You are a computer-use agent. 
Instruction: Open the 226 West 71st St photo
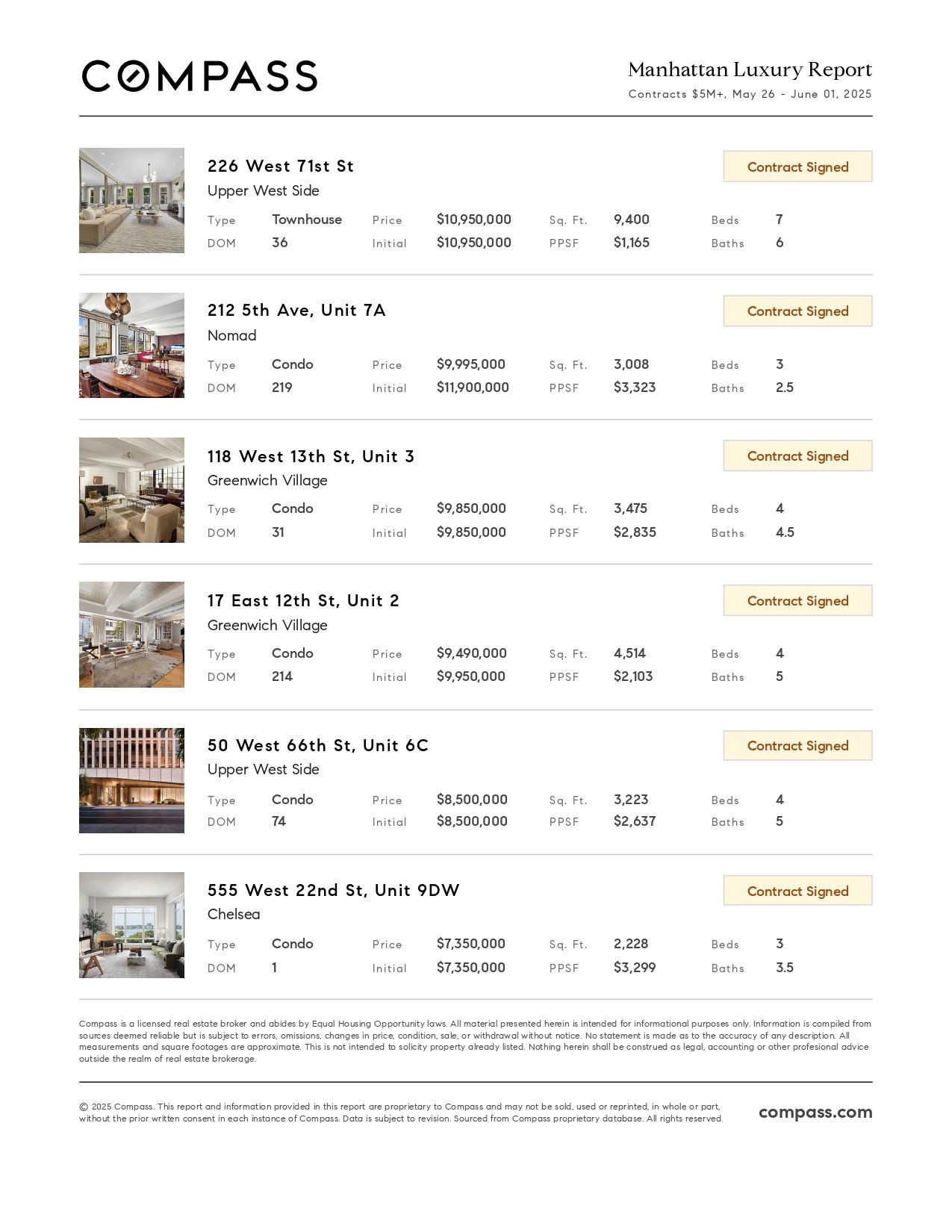131,200
